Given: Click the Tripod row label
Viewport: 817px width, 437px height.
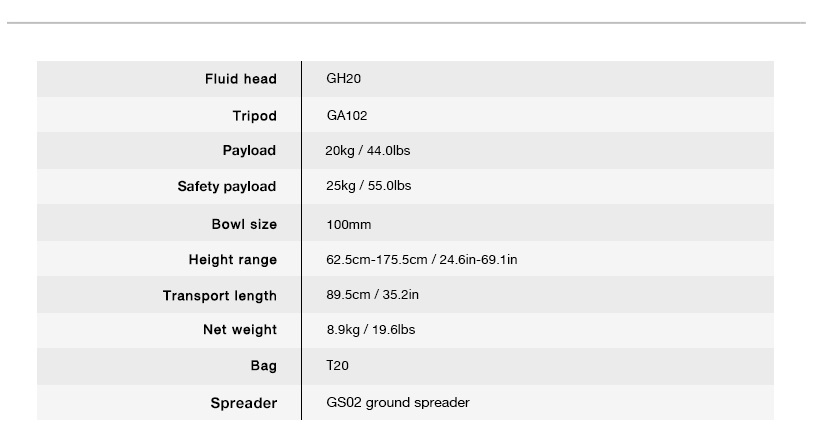Looking at the screenshot, I should tap(254, 116).
